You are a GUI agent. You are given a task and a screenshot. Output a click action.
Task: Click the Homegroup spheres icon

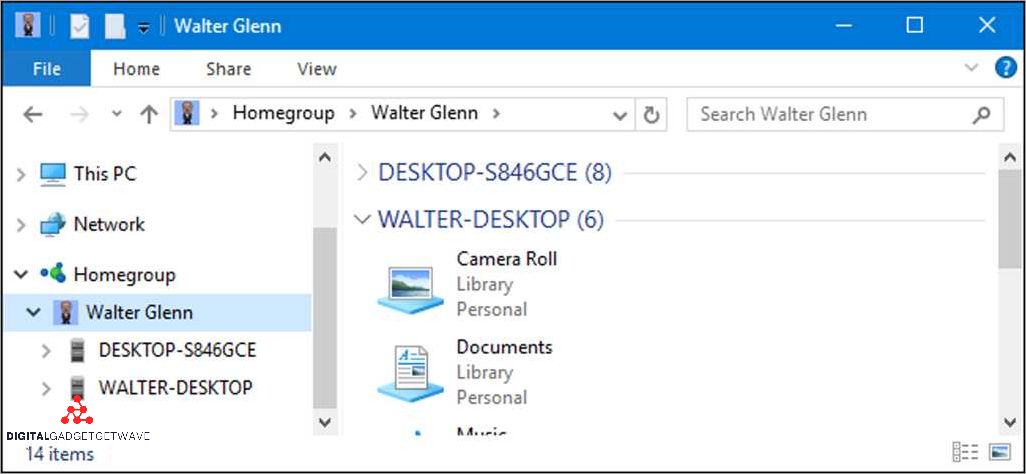coord(53,273)
